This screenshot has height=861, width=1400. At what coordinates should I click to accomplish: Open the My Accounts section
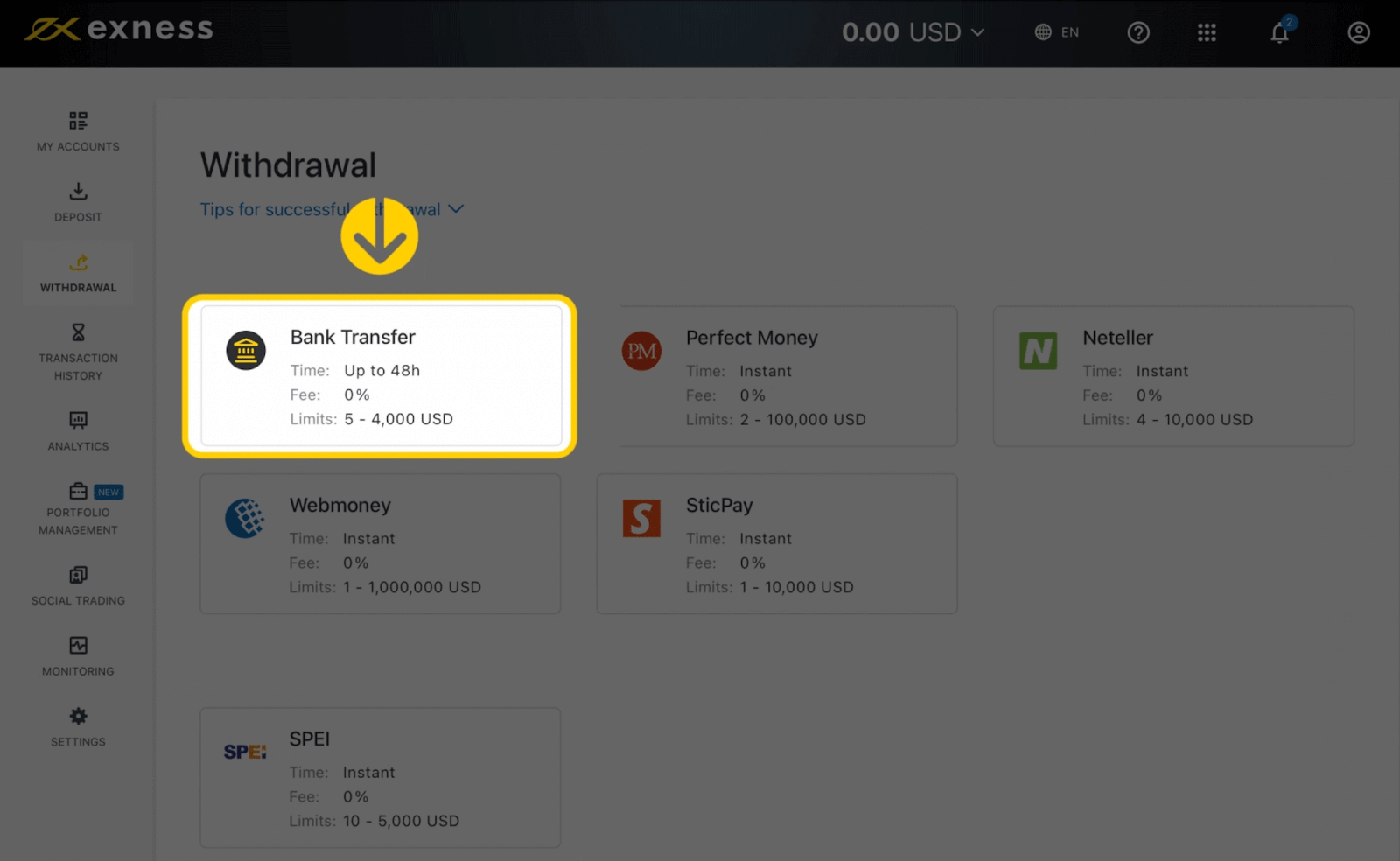[77, 131]
